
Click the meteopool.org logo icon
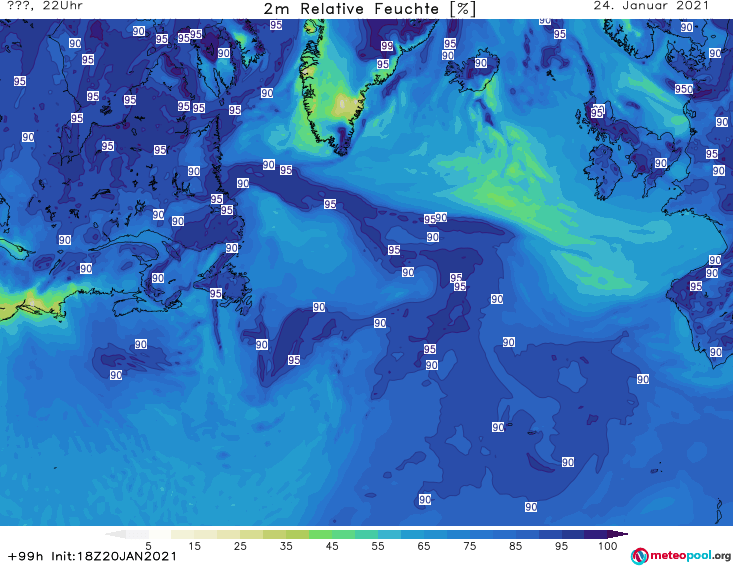coord(639,556)
